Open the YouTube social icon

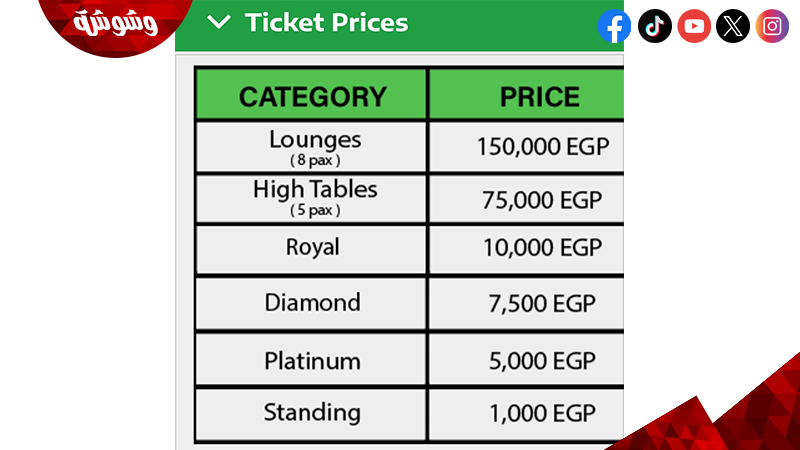click(x=694, y=26)
